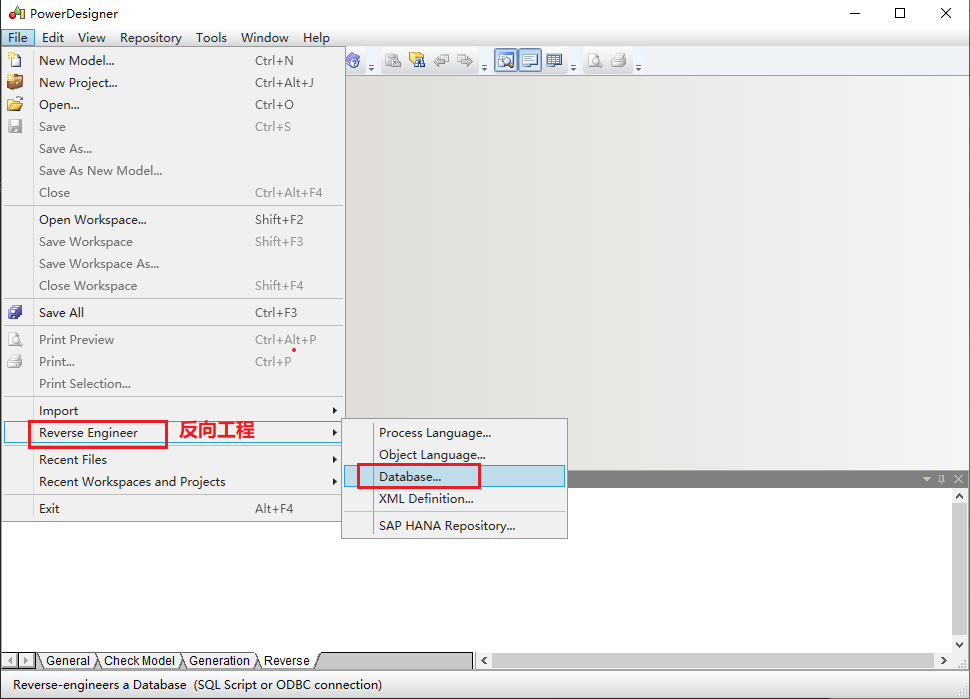
Task: Select the Open folder icon beside Open...
Action: tap(14, 104)
